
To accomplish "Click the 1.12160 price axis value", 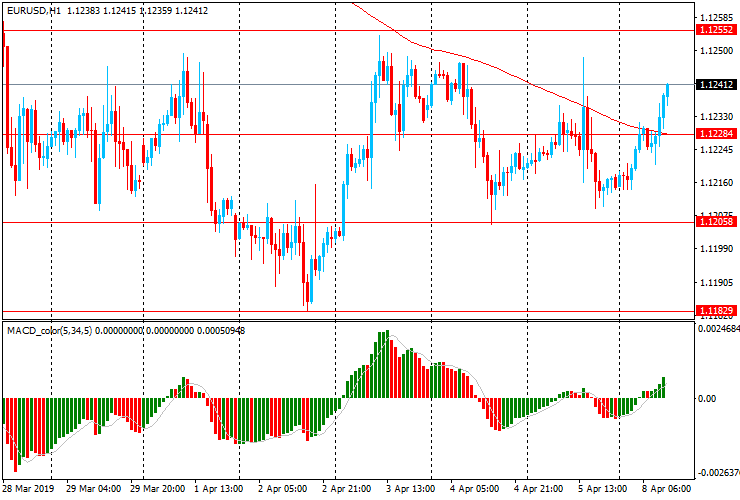I will click(717, 182).
